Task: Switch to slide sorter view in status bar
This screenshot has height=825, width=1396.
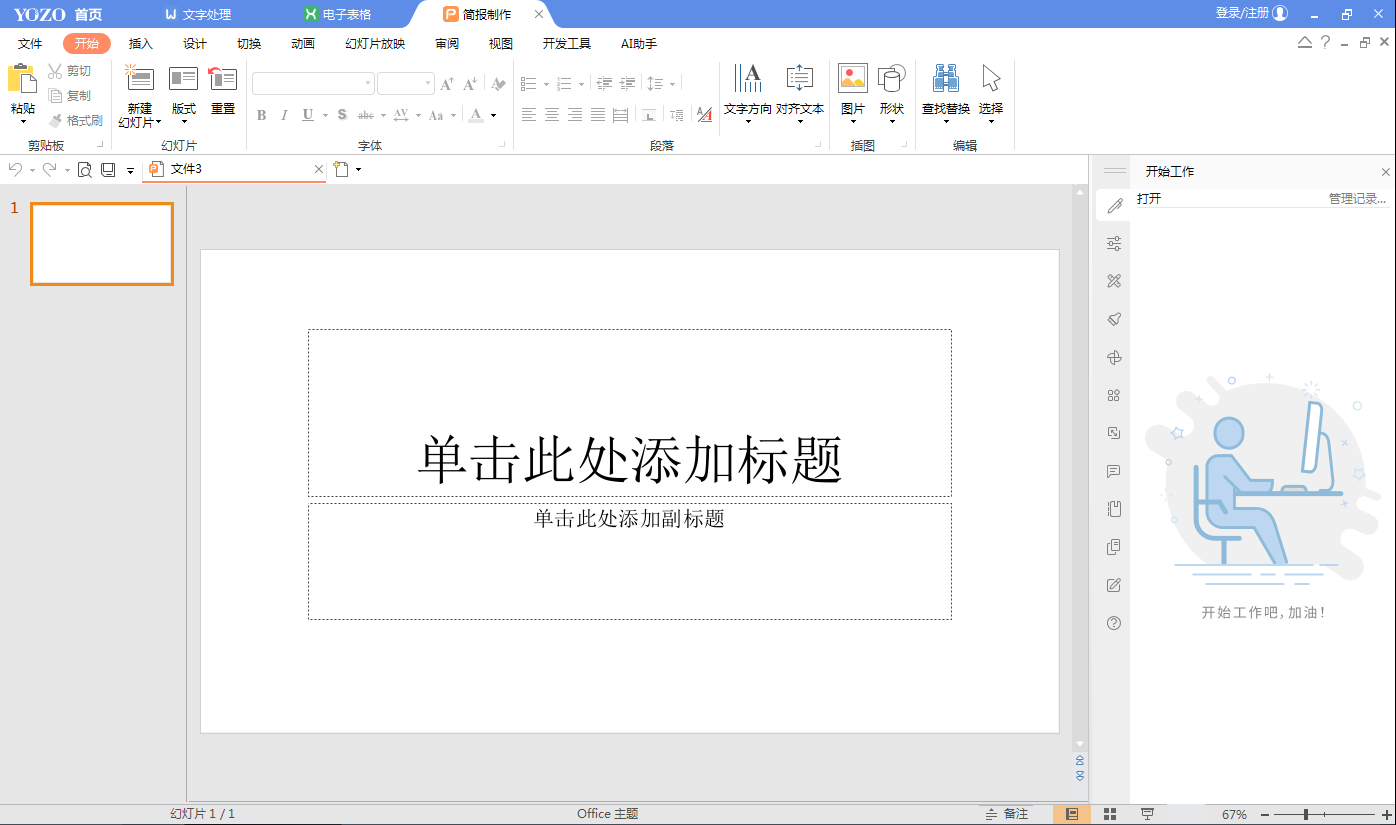Action: (x=1110, y=814)
